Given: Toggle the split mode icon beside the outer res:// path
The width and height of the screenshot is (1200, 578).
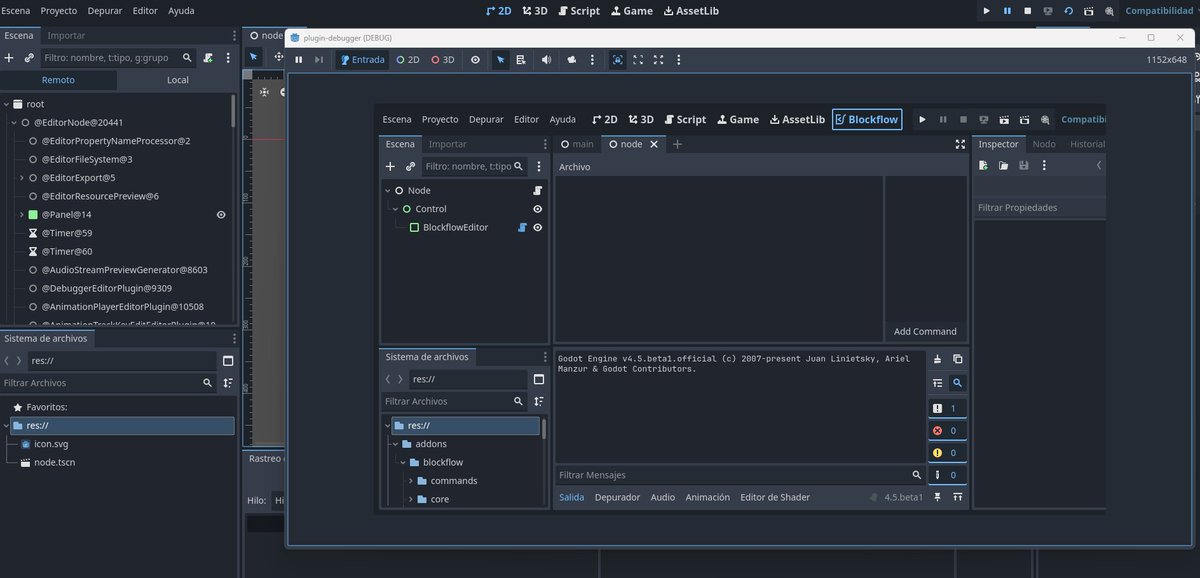Looking at the screenshot, I should coord(228,361).
